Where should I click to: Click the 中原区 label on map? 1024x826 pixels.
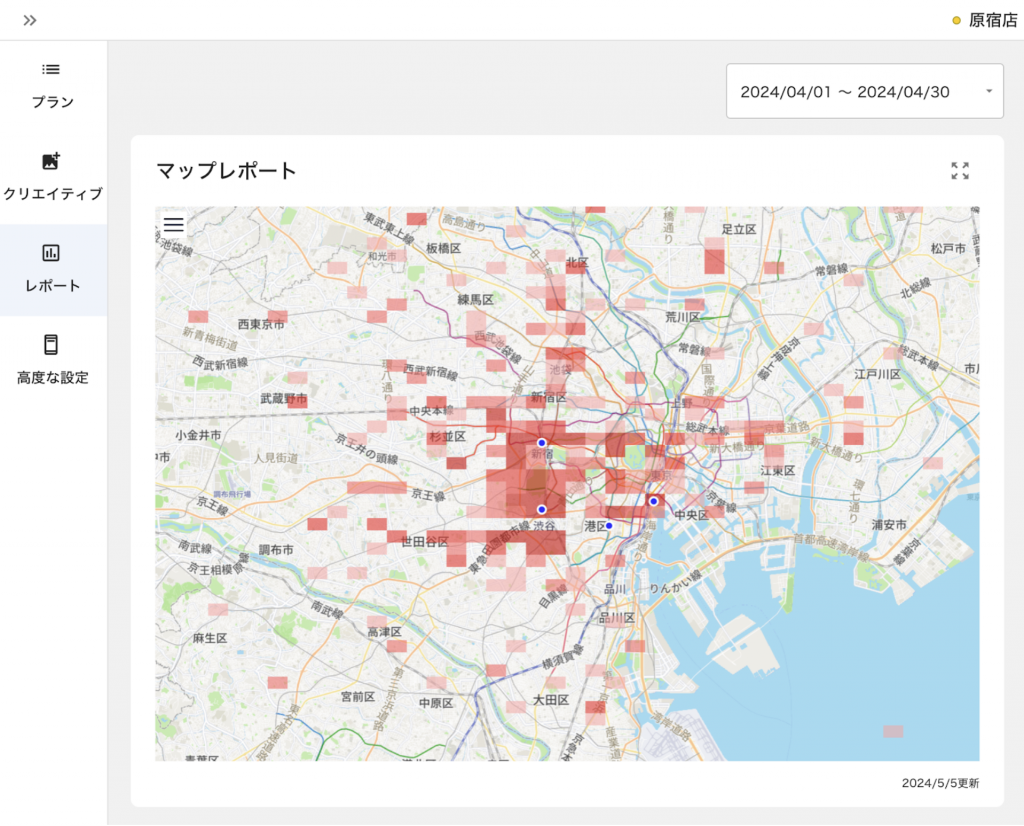click(x=436, y=703)
